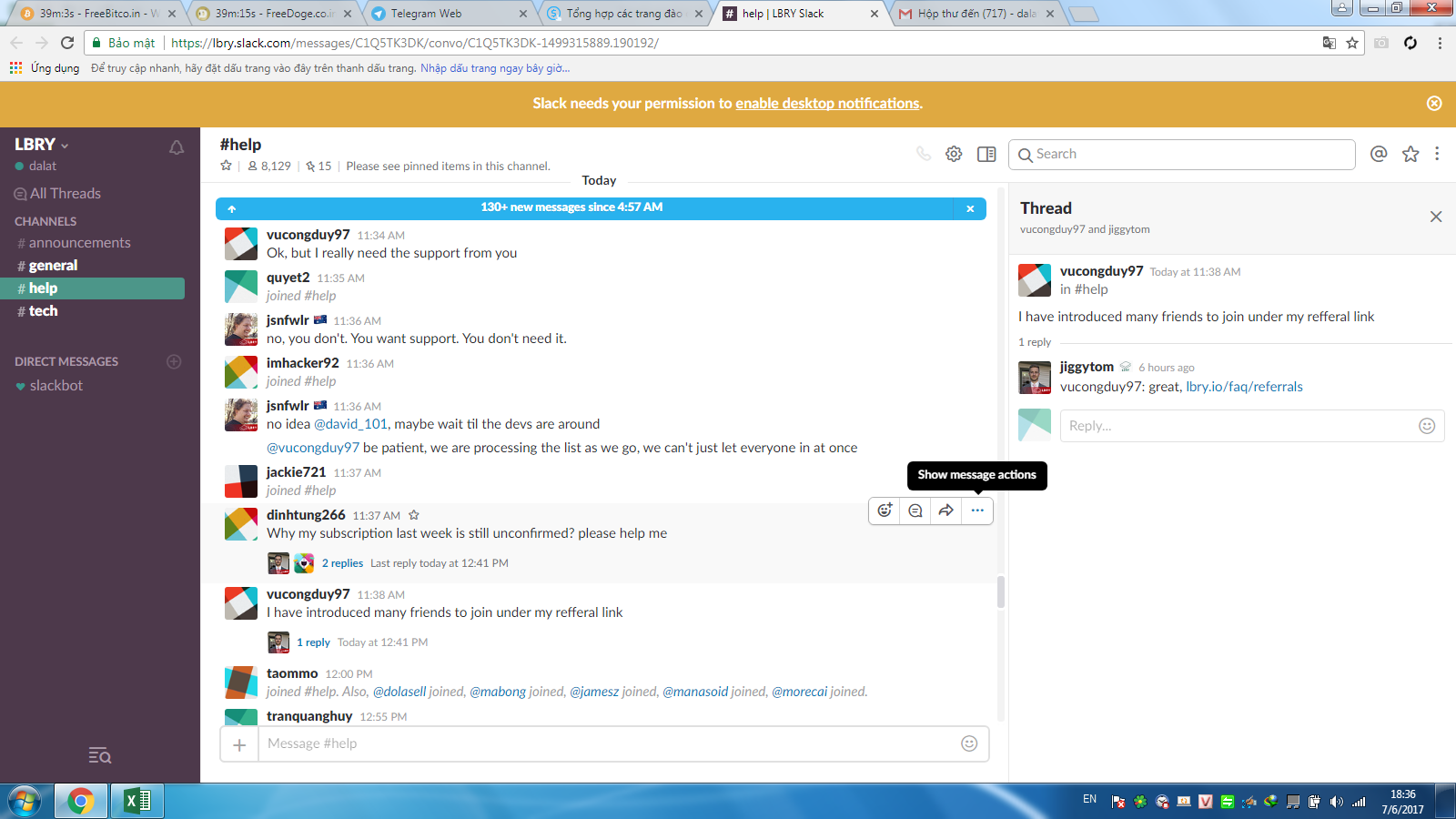1456x819 pixels.
Task: Enable desktop notifications link
Action: (x=827, y=104)
